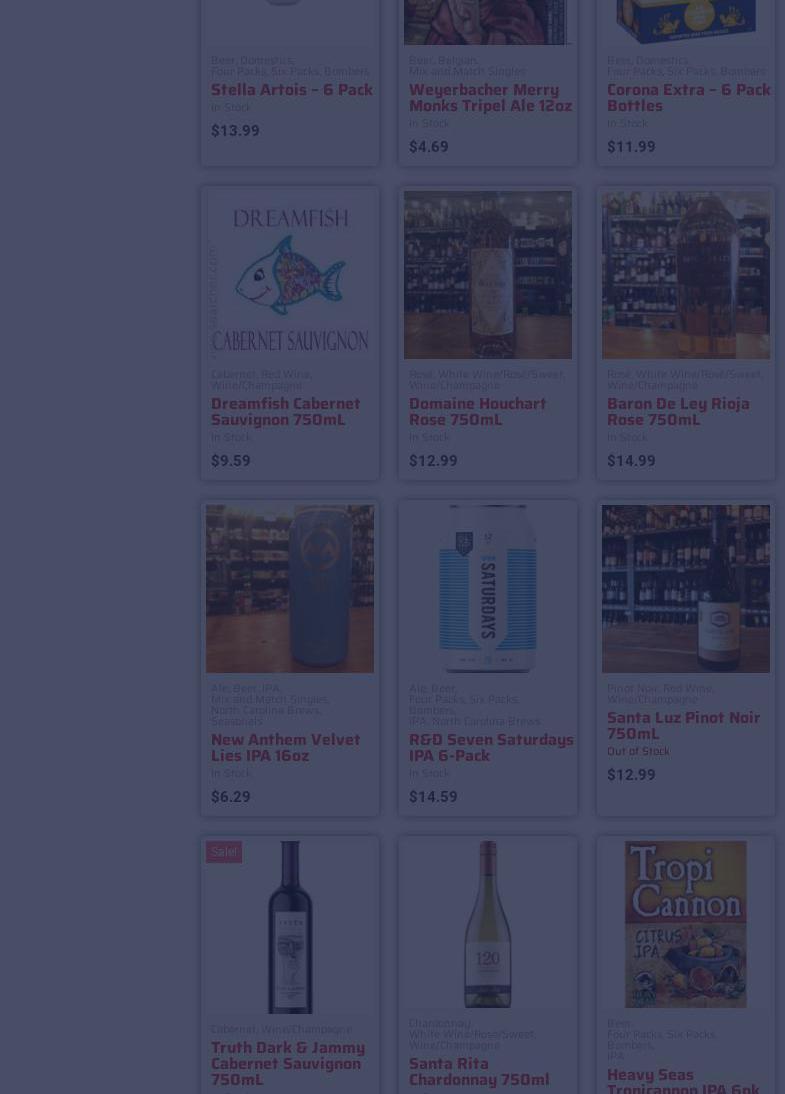The width and height of the screenshot is (785, 1094).
Task: Open Weyerbacher Merry Monks Tripel Ale link
Action: [490, 98]
